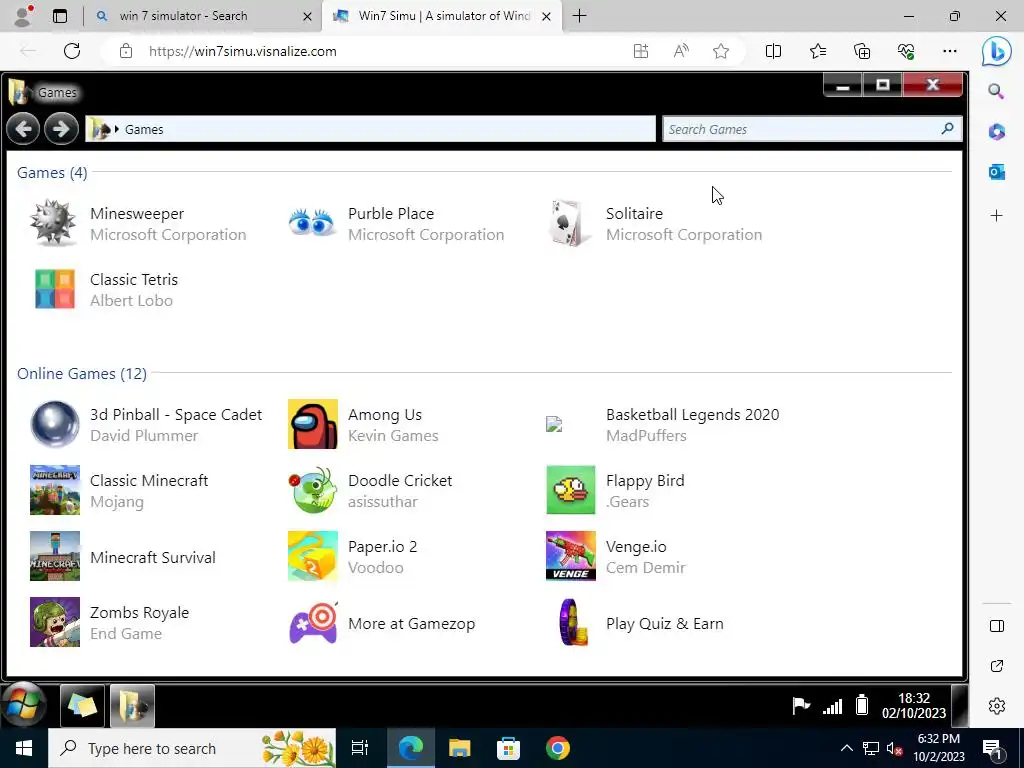This screenshot has width=1024, height=768.
Task: Open the Play Quiz & Earn coin icon
Action: click(x=573, y=622)
